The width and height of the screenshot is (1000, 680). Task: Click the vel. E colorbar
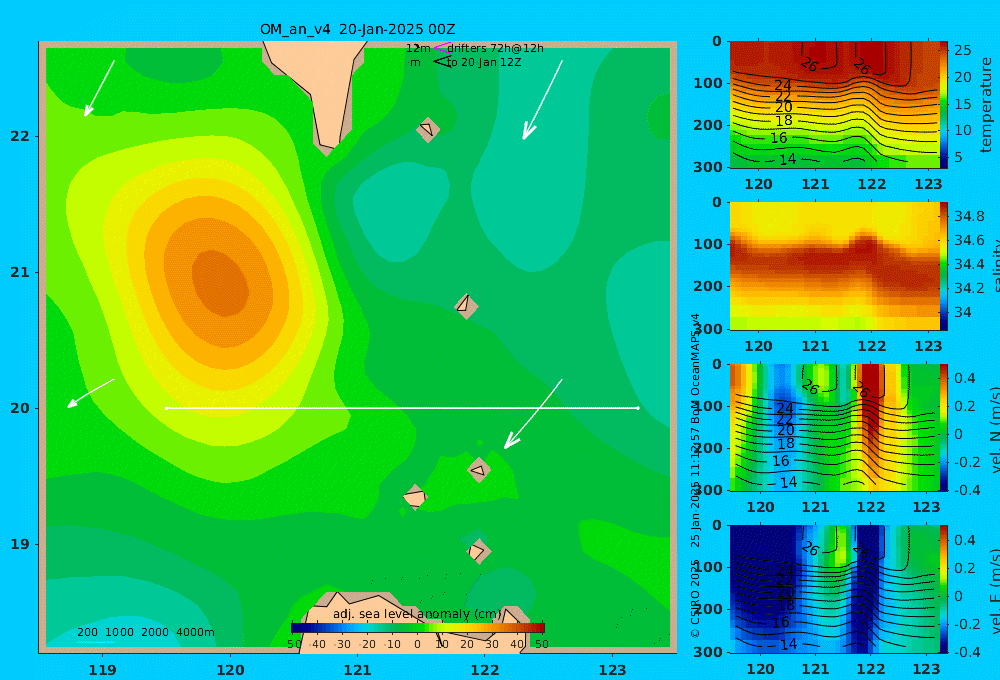click(x=944, y=589)
